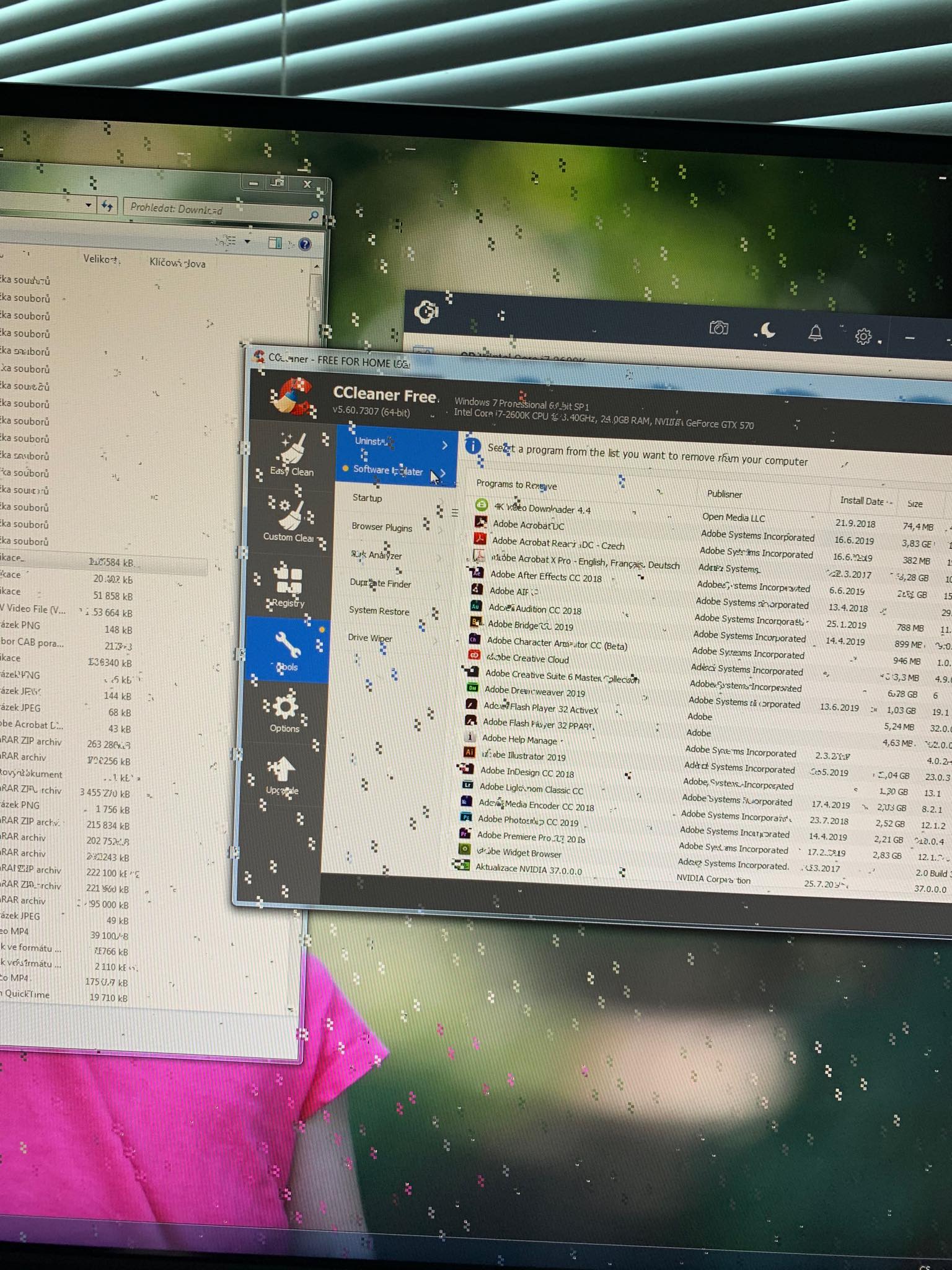The width and height of the screenshot is (952, 1270).
Task: Click the Adobe After Effects CC 2018 icon
Action: click(x=477, y=572)
